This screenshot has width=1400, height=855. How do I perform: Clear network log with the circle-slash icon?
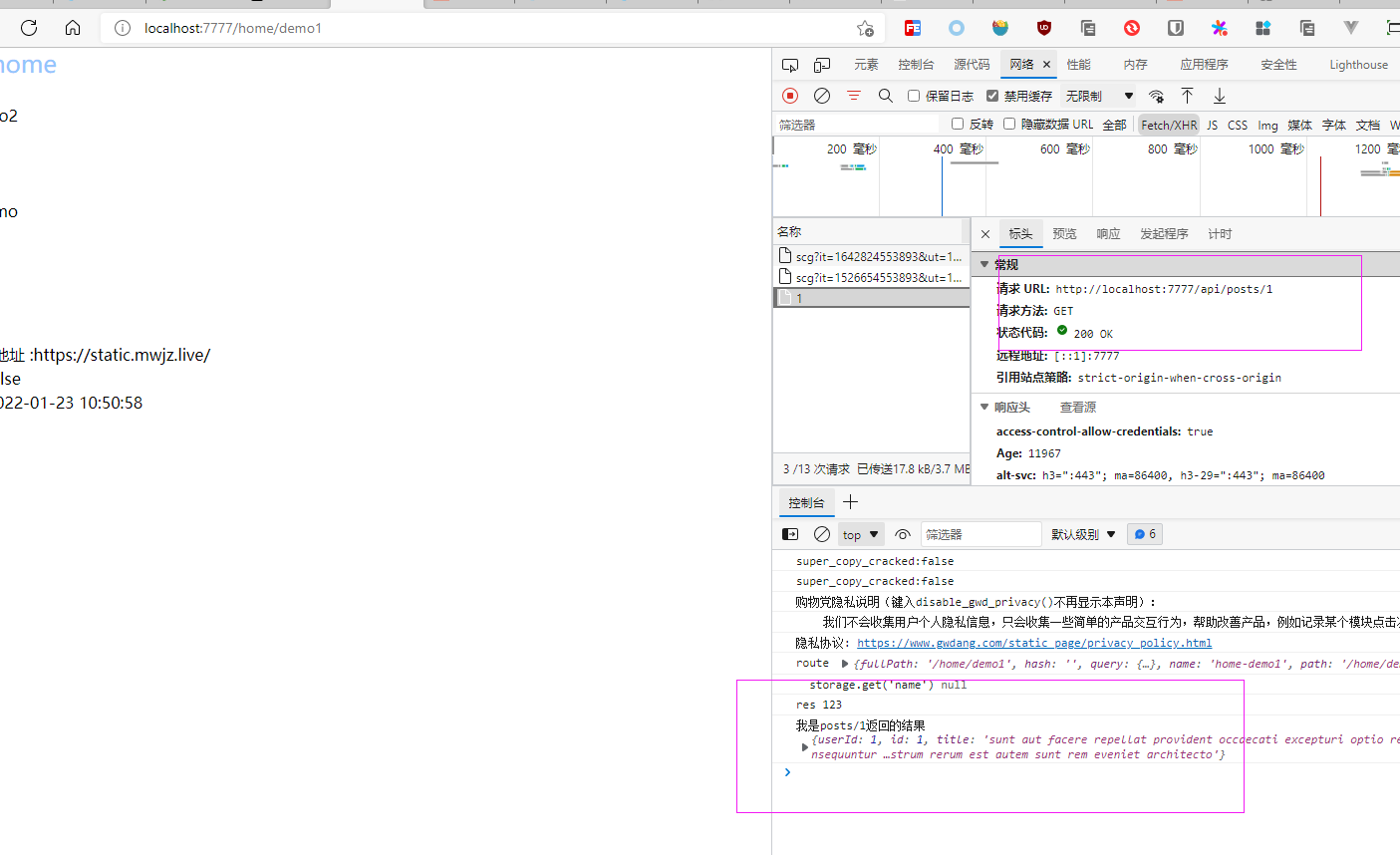point(822,96)
